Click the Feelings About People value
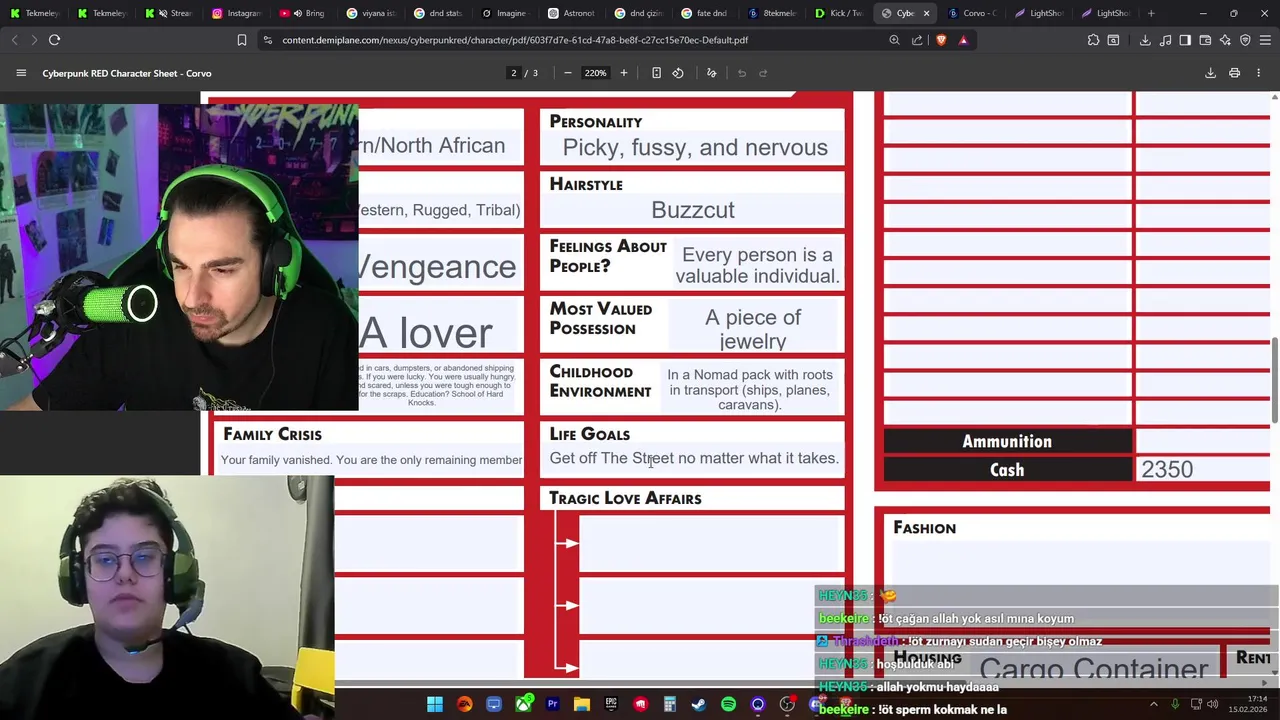 [x=757, y=265]
